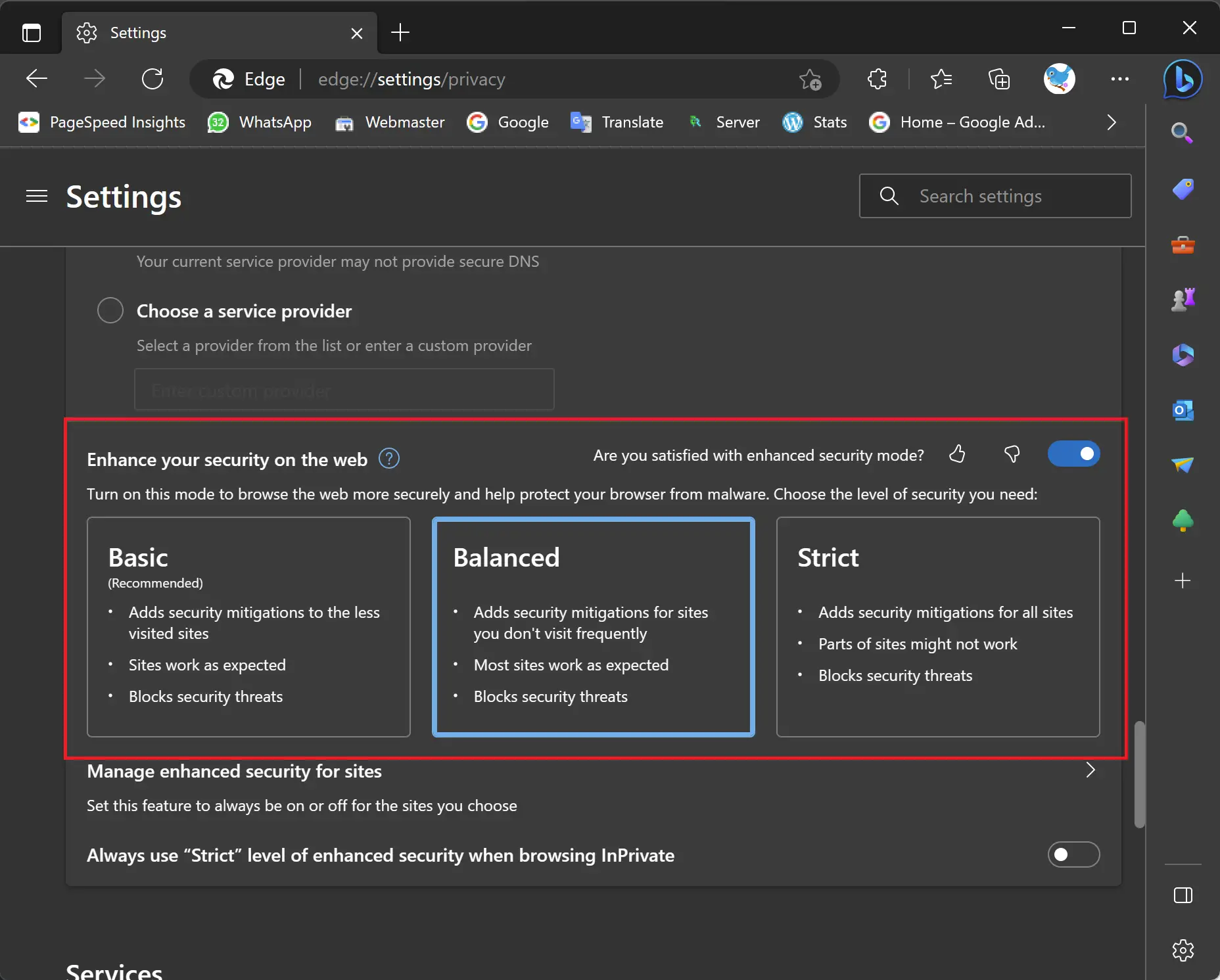1220x980 pixels.
Task: Open the Microsoft 365 sidebar icon
Action: (x=1183, y=355)
